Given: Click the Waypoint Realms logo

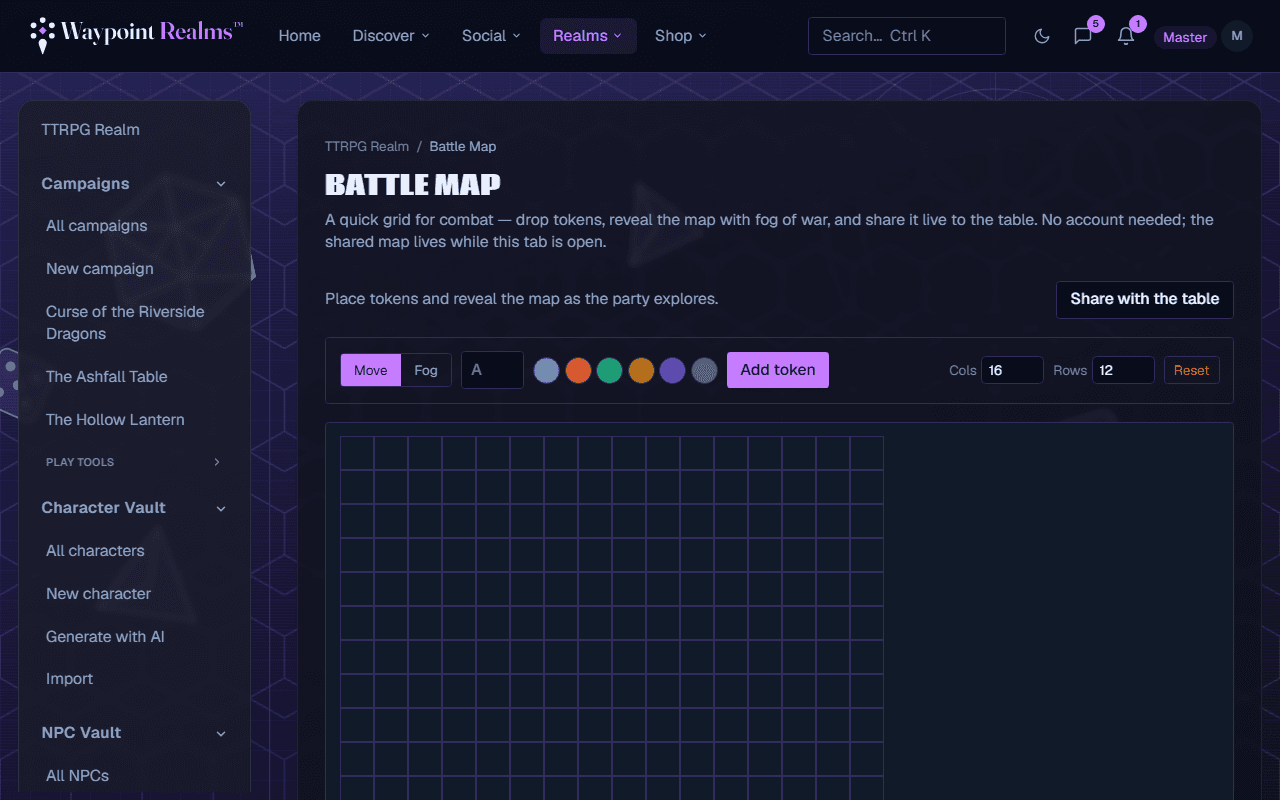Looking at the screenshot, I should pyautogui.click(x=136, y=35).
